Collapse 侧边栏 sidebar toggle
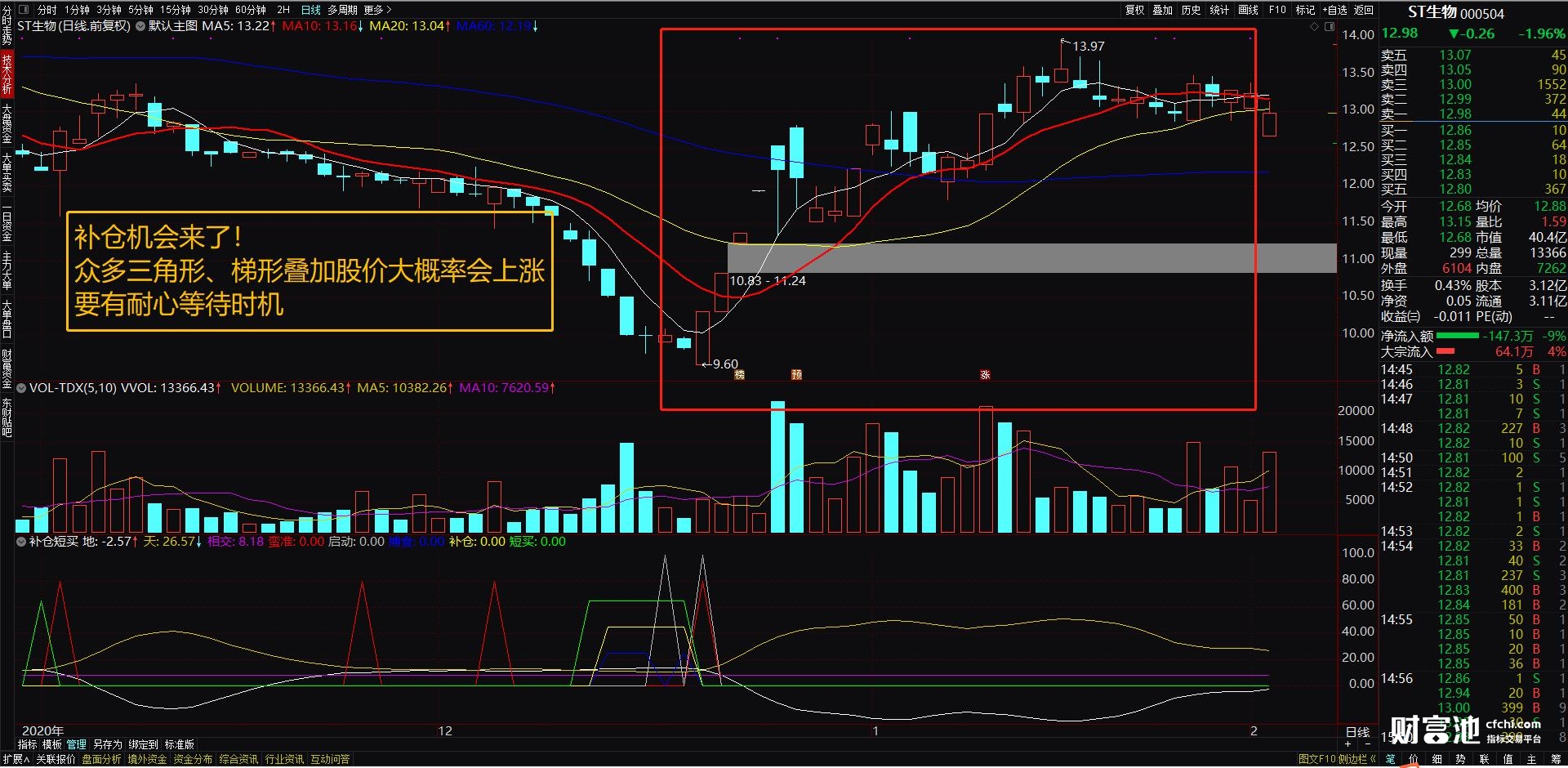 (x=1356, y=759)
